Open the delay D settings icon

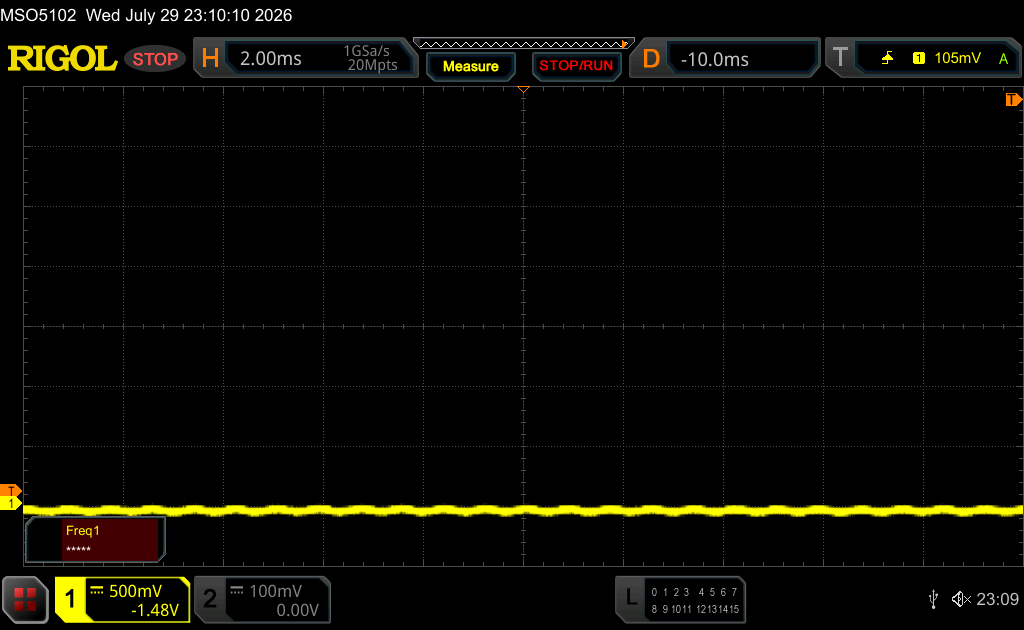[650, 59]
